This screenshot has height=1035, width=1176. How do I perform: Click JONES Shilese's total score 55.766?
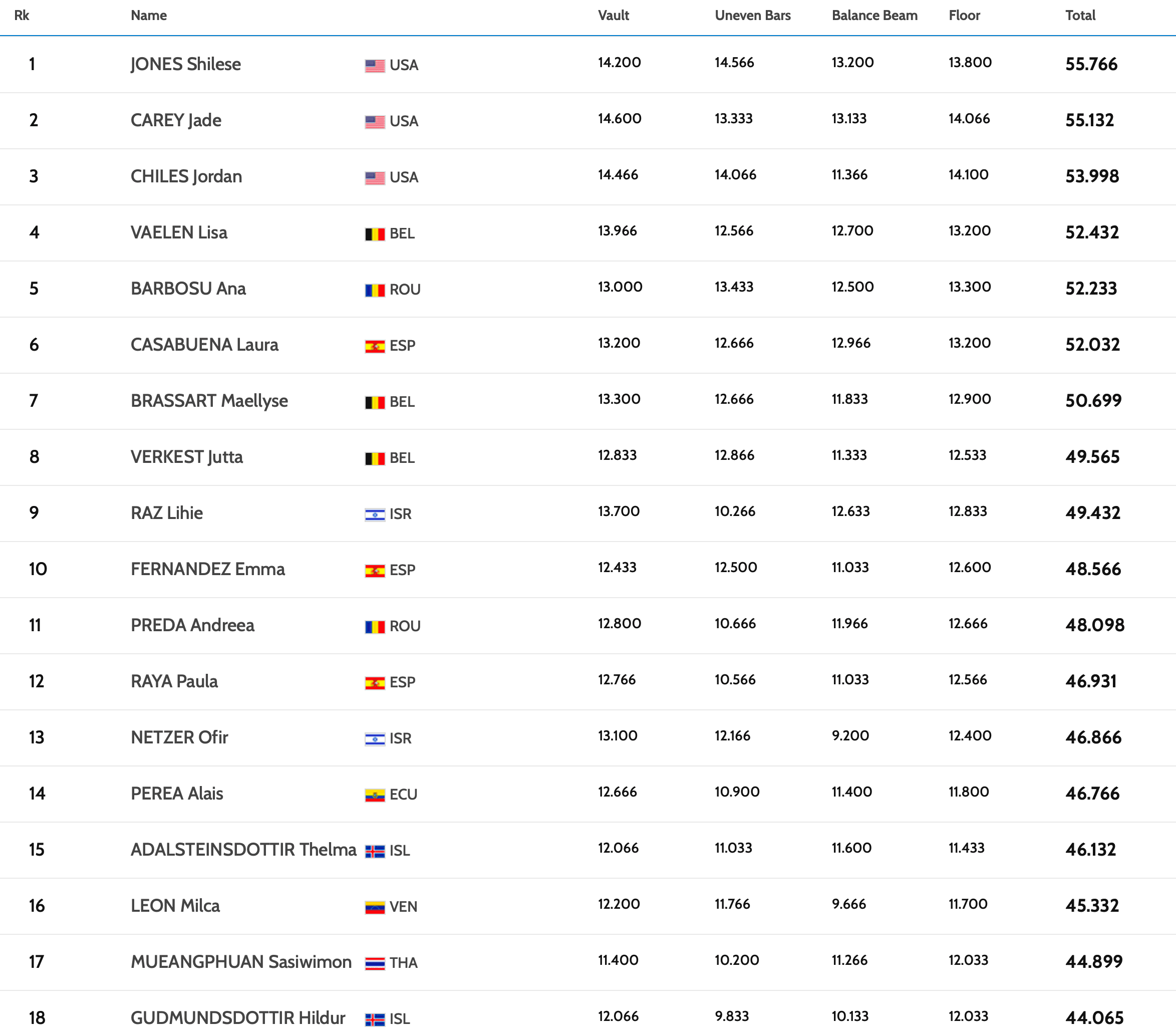(1091, 64)
